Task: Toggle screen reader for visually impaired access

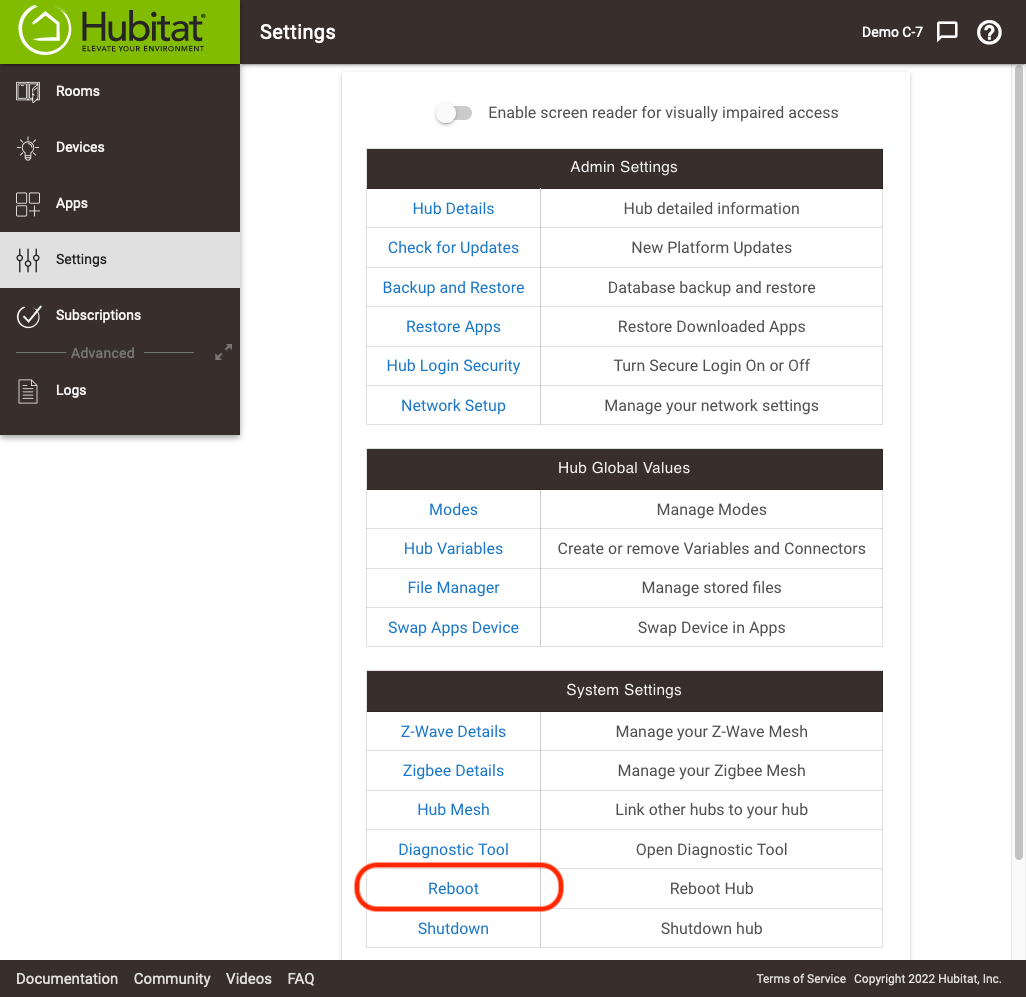Action: coord(453,113)
